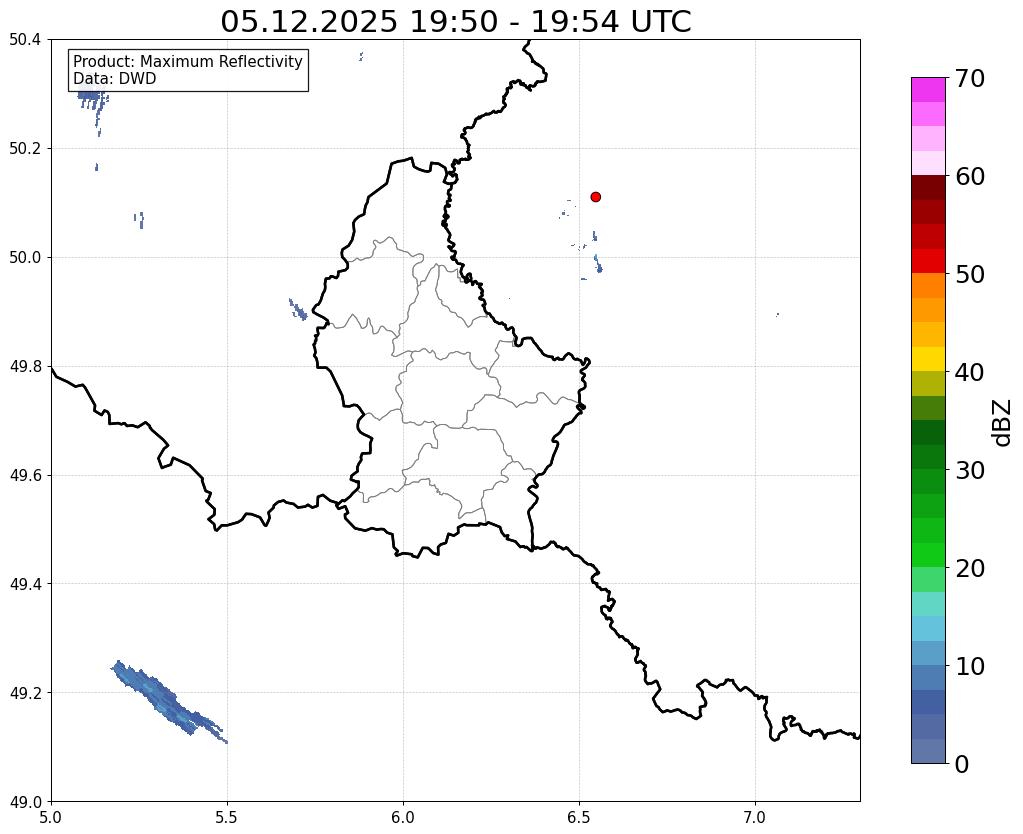Click the longitude label 5.5

(x=227, y=818)
